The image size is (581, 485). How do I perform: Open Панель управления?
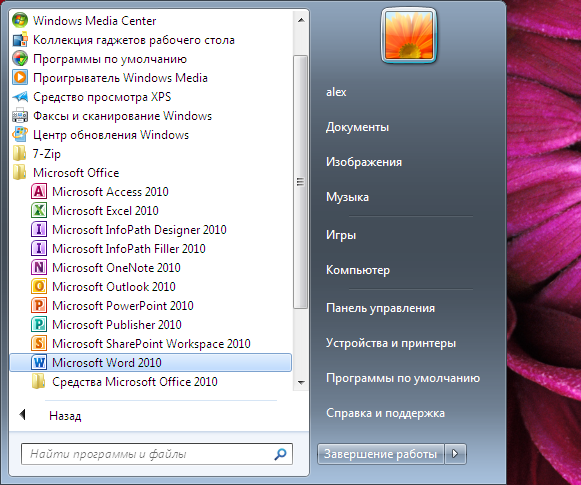(x=380, y=308)
